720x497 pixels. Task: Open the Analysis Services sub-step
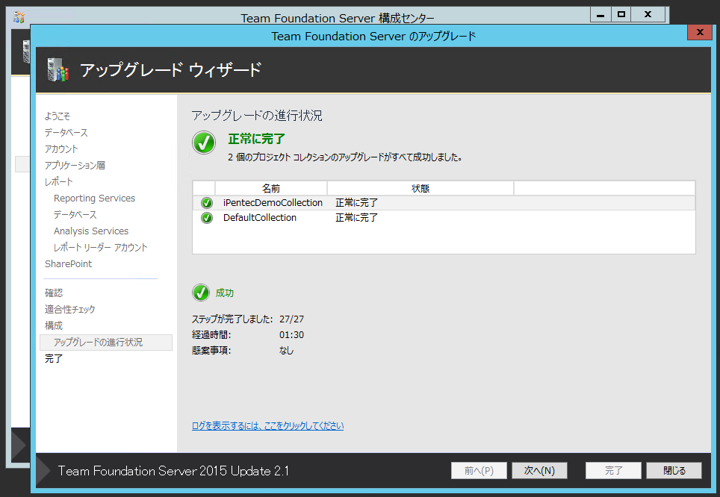[91, 231]
